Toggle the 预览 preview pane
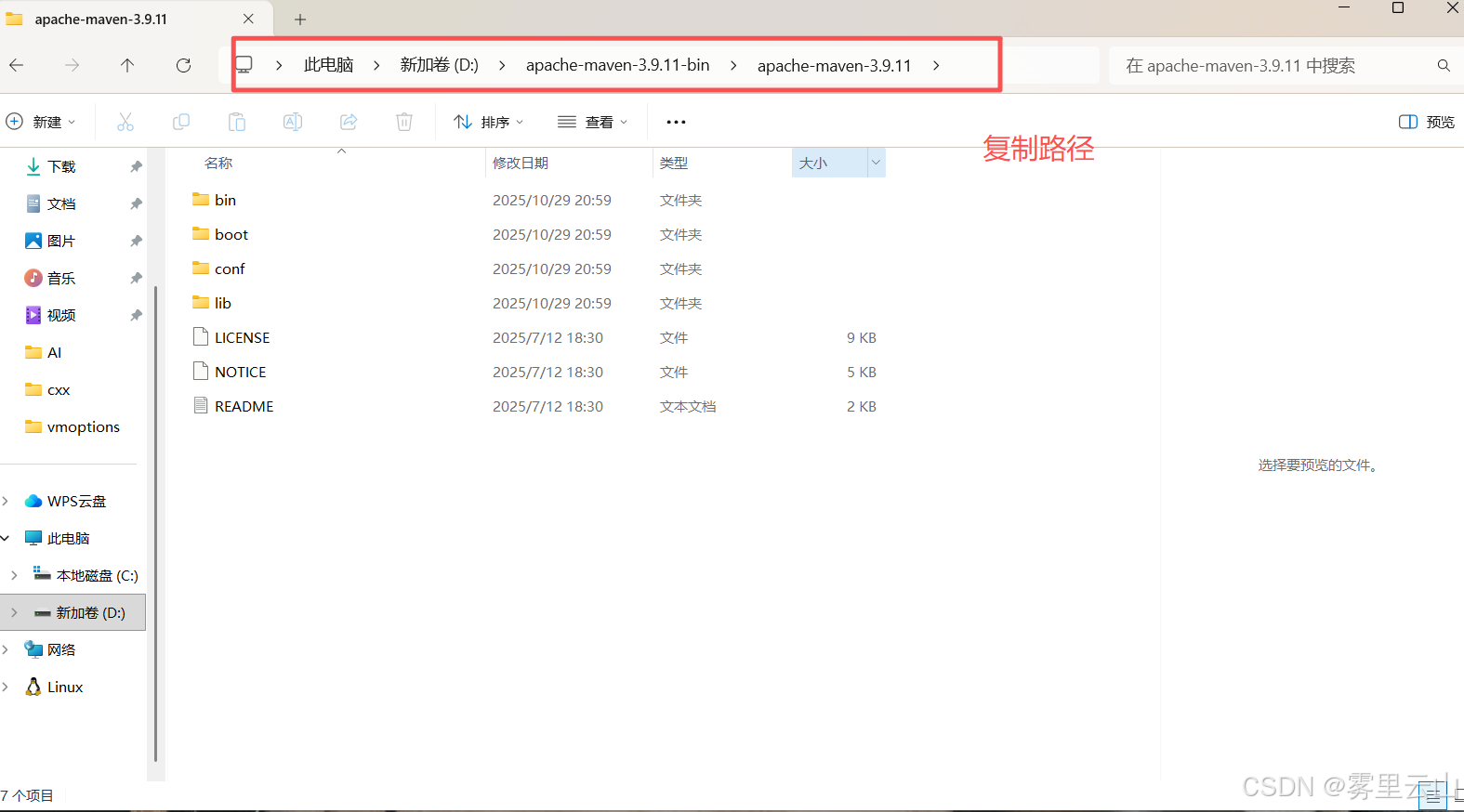The height and width of the screenshot is (812, 1464). [1427, 122]
